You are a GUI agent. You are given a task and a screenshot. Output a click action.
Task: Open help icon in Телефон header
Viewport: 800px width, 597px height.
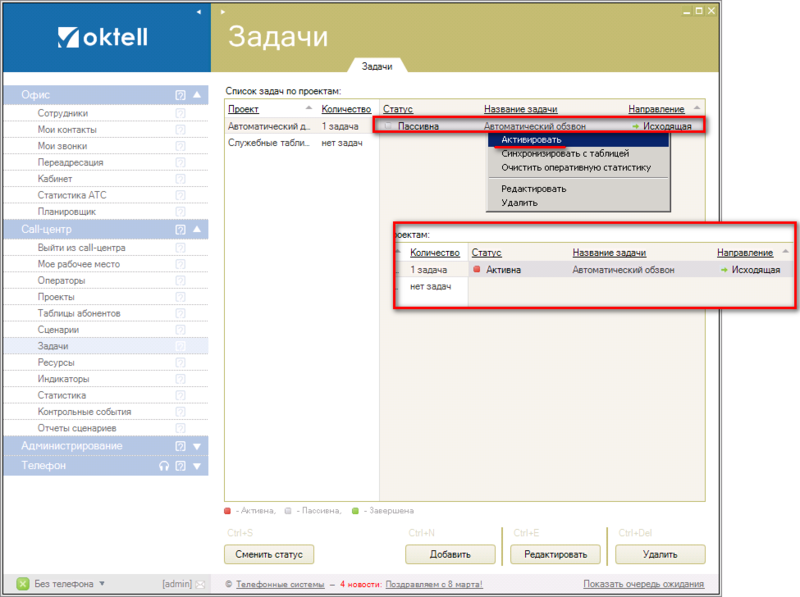coord(181,466)
